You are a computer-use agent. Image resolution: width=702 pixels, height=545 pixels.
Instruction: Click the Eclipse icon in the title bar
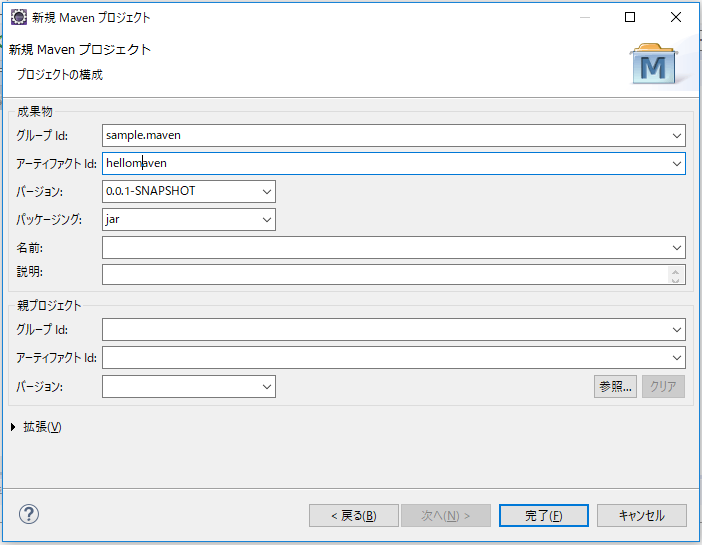18,17
